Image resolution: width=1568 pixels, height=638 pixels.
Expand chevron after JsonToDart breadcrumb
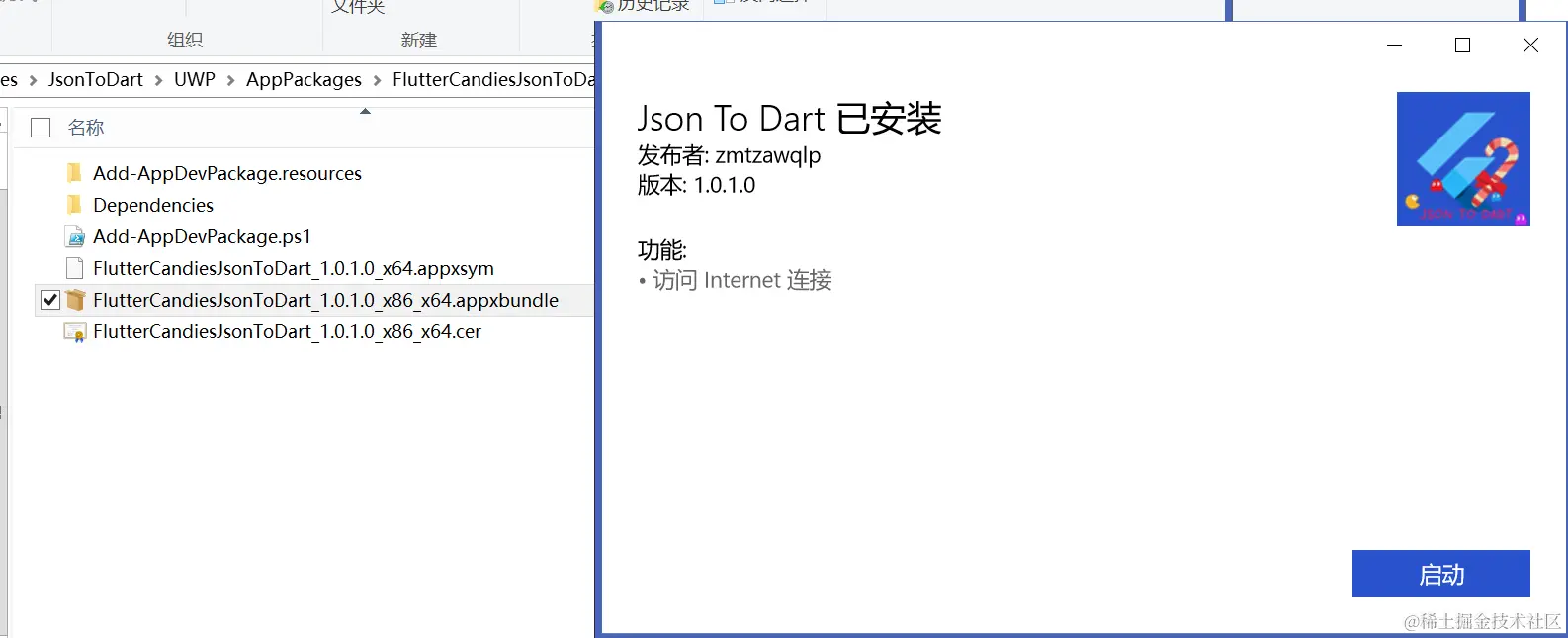158,80
